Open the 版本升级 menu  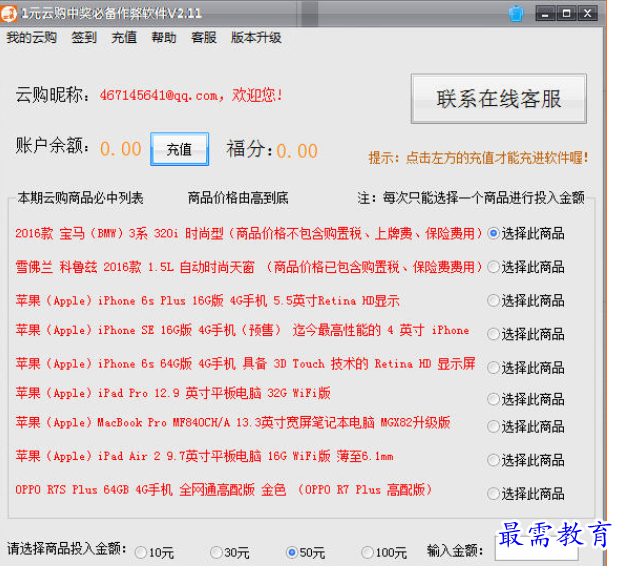point(256,38)
